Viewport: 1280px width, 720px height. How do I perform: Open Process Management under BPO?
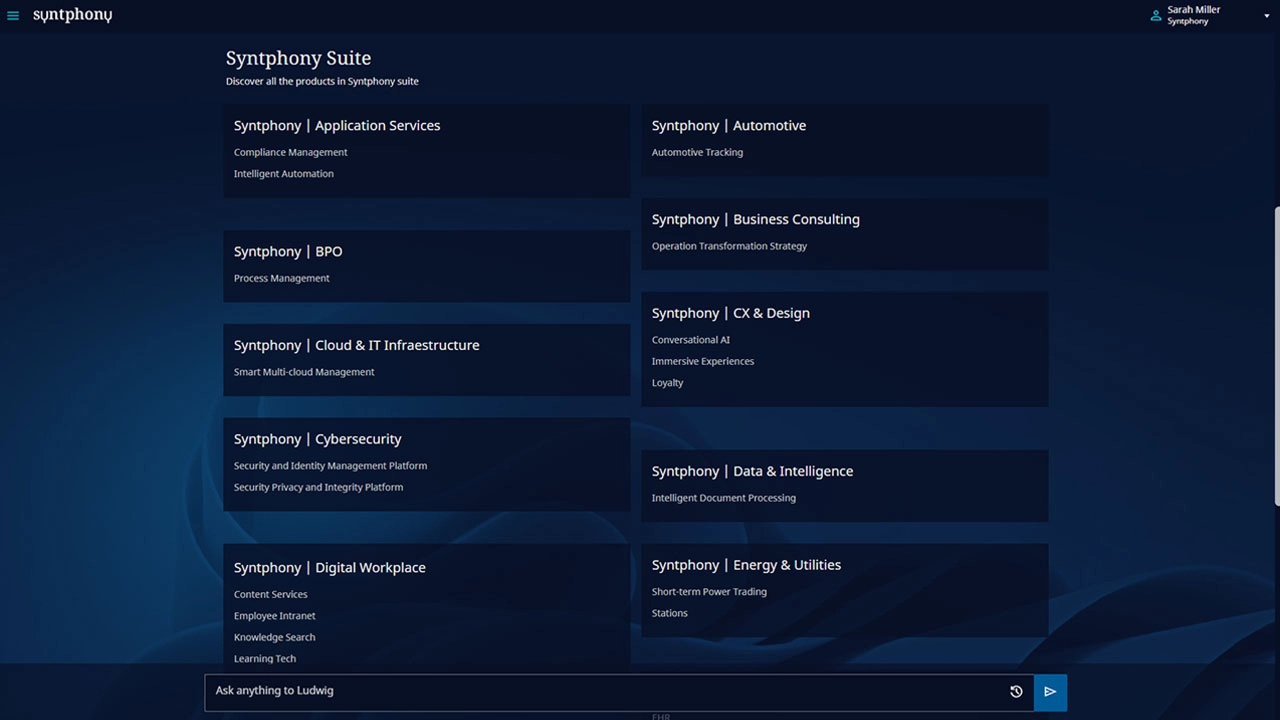tap(281, 279)
